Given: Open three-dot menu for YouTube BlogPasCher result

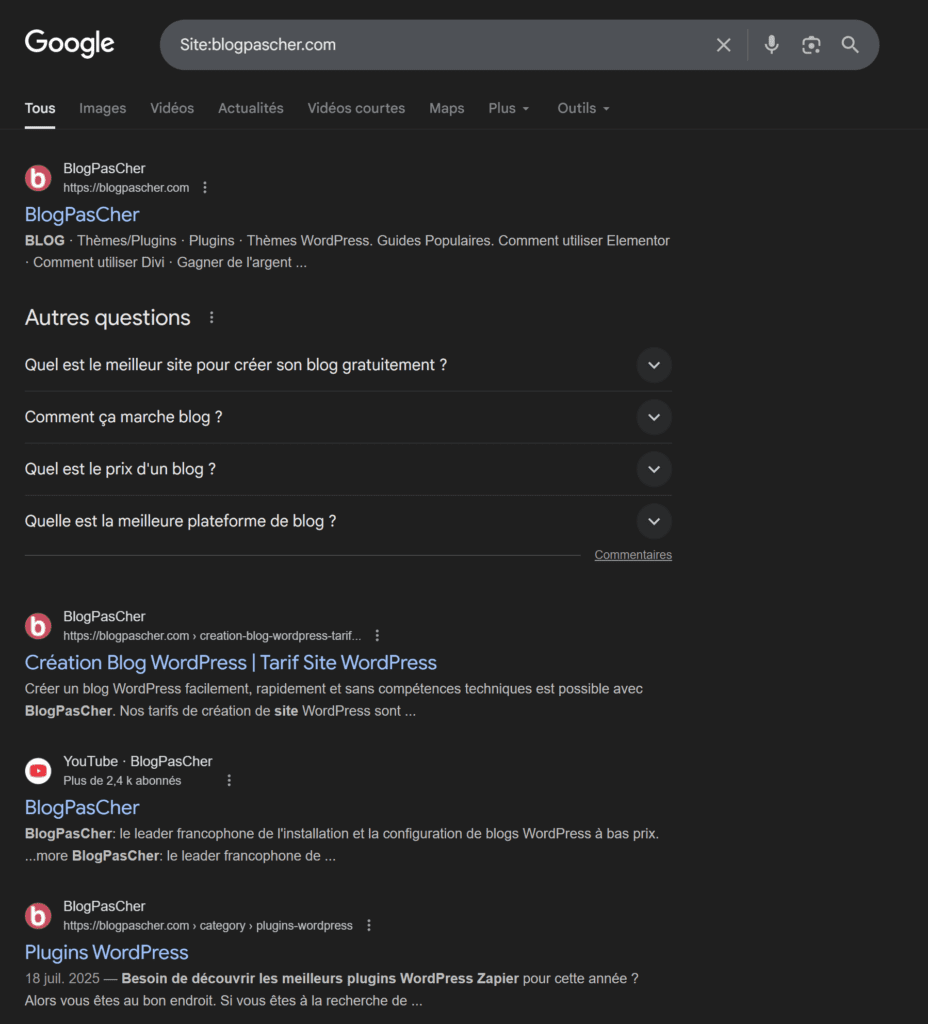Looking at the screenshot, I should click(229, 781).
